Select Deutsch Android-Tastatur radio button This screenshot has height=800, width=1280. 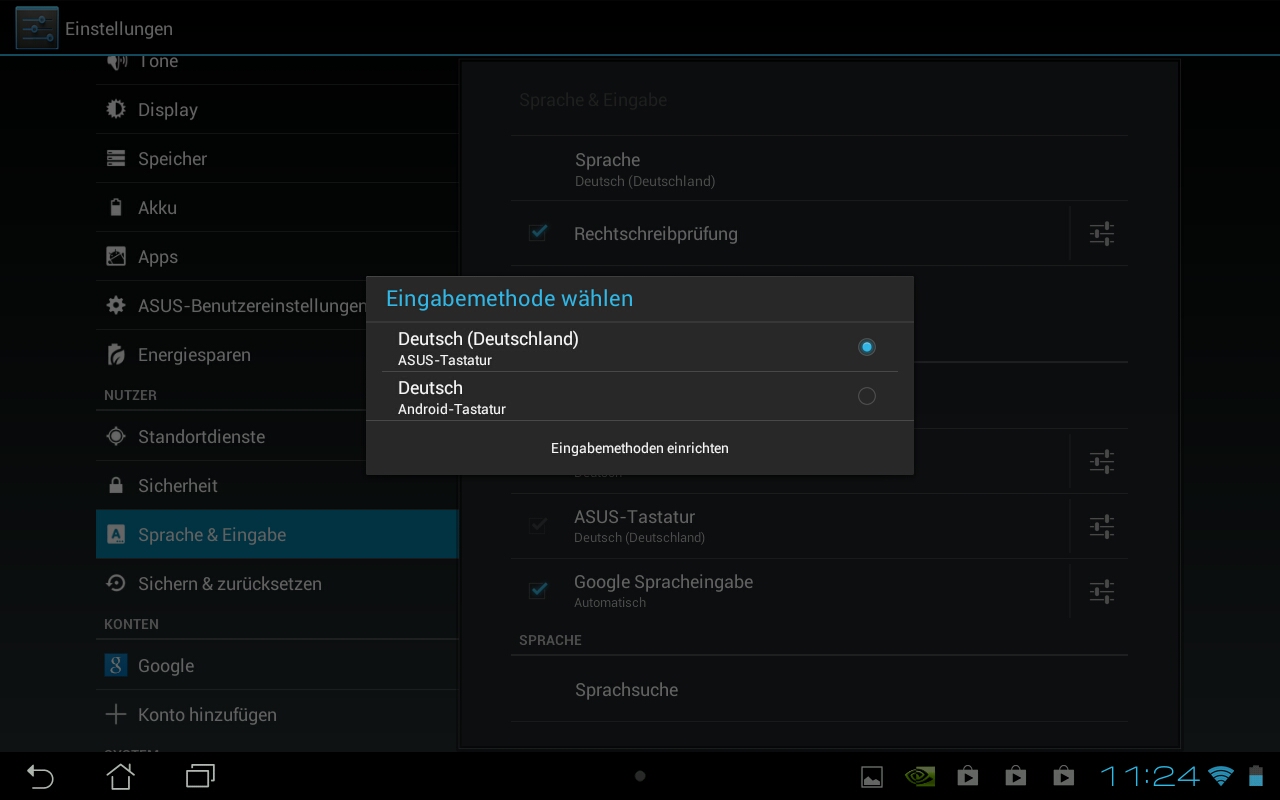point(866,396)
